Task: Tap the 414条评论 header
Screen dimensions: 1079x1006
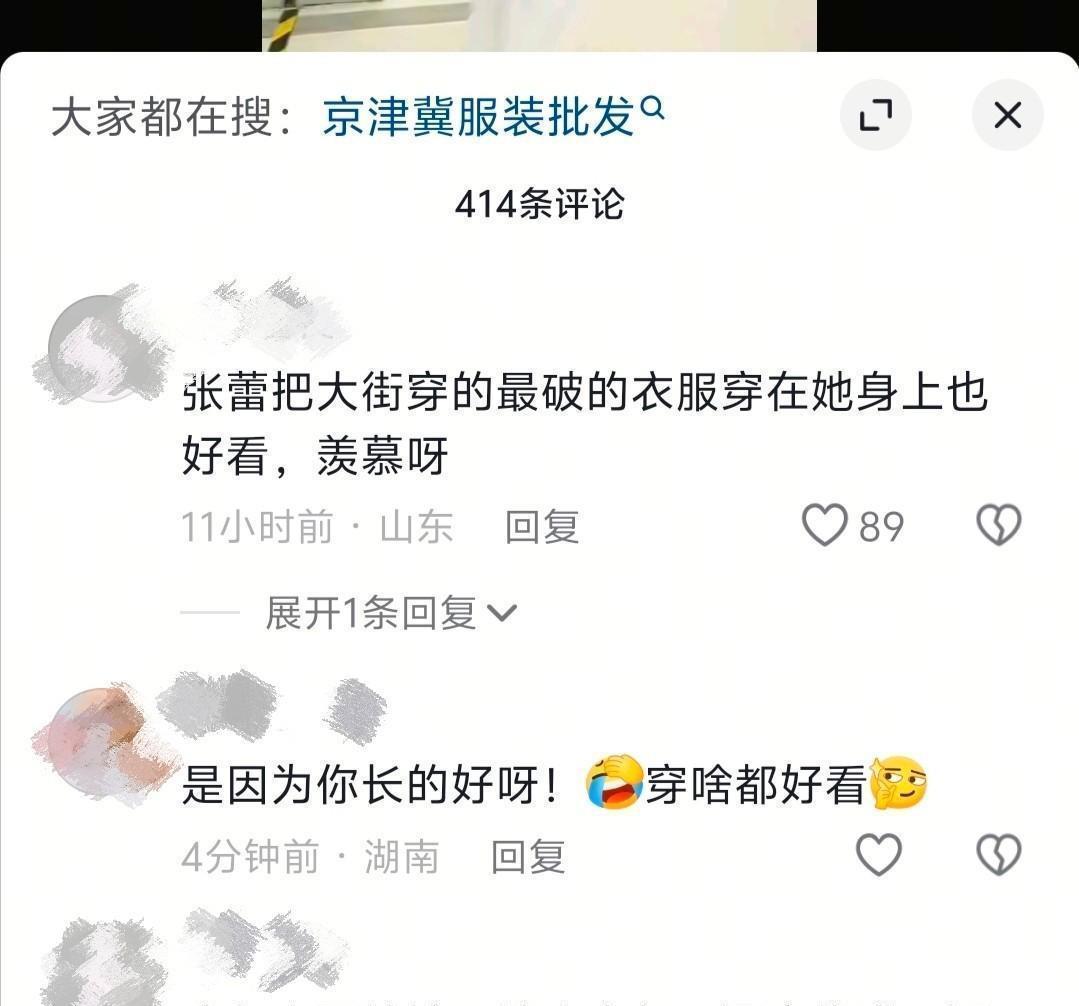Action: click(x=540, y=204)
